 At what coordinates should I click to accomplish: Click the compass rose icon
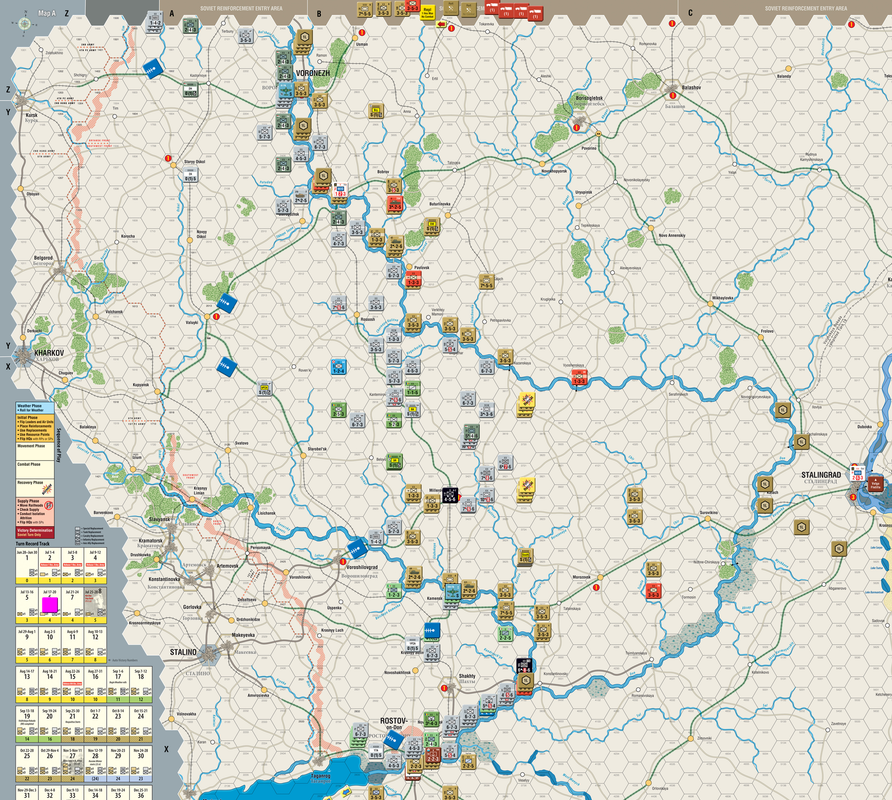tap(25, 24)
